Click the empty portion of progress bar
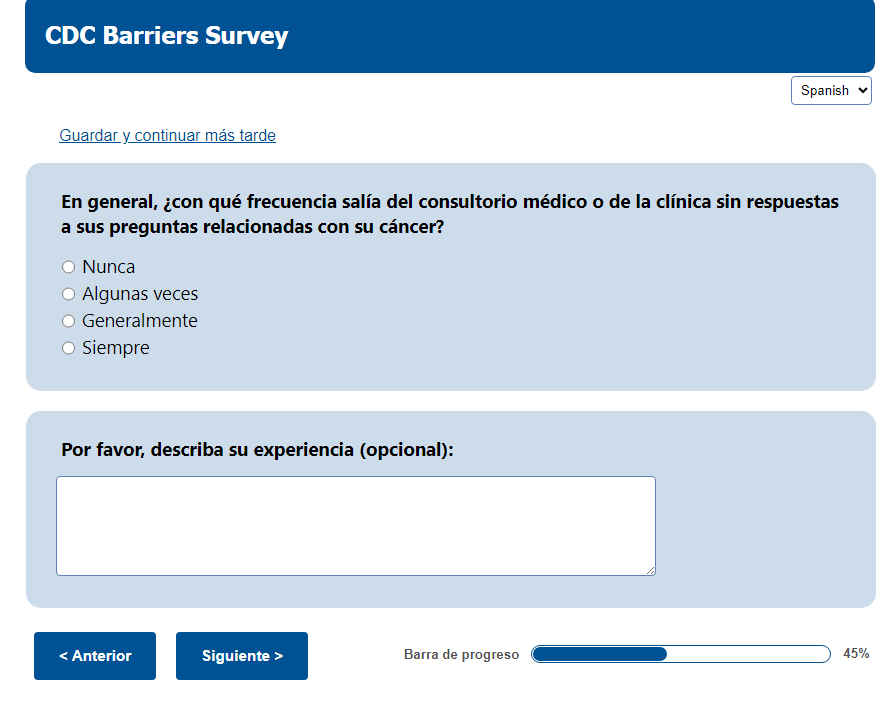 (748, 654)
